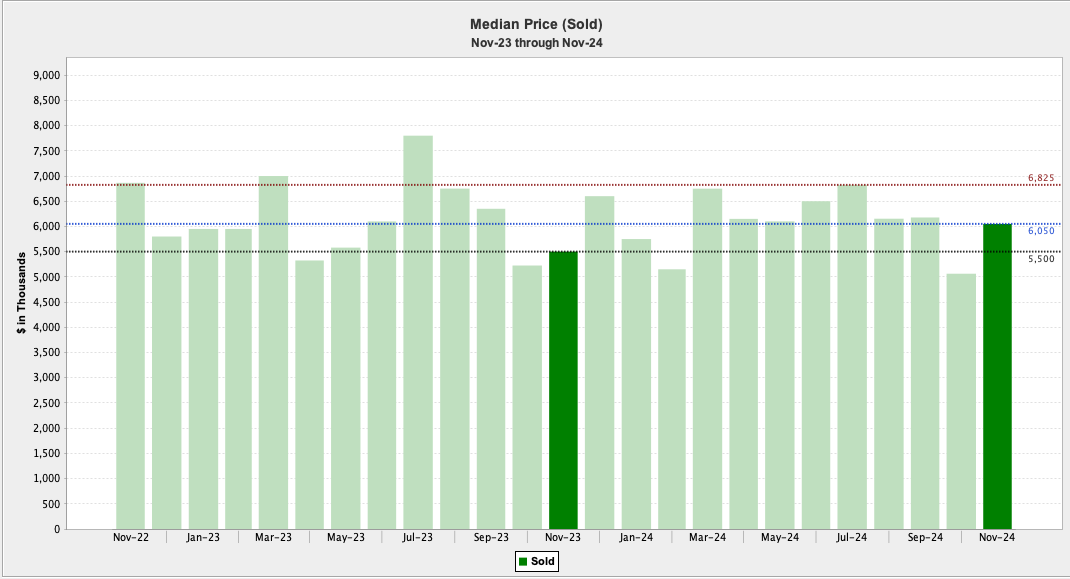Click the blue 6,050 reference line label
Image resolution: width=1070 pixels, height=579 pixels.
point(1041,231)
